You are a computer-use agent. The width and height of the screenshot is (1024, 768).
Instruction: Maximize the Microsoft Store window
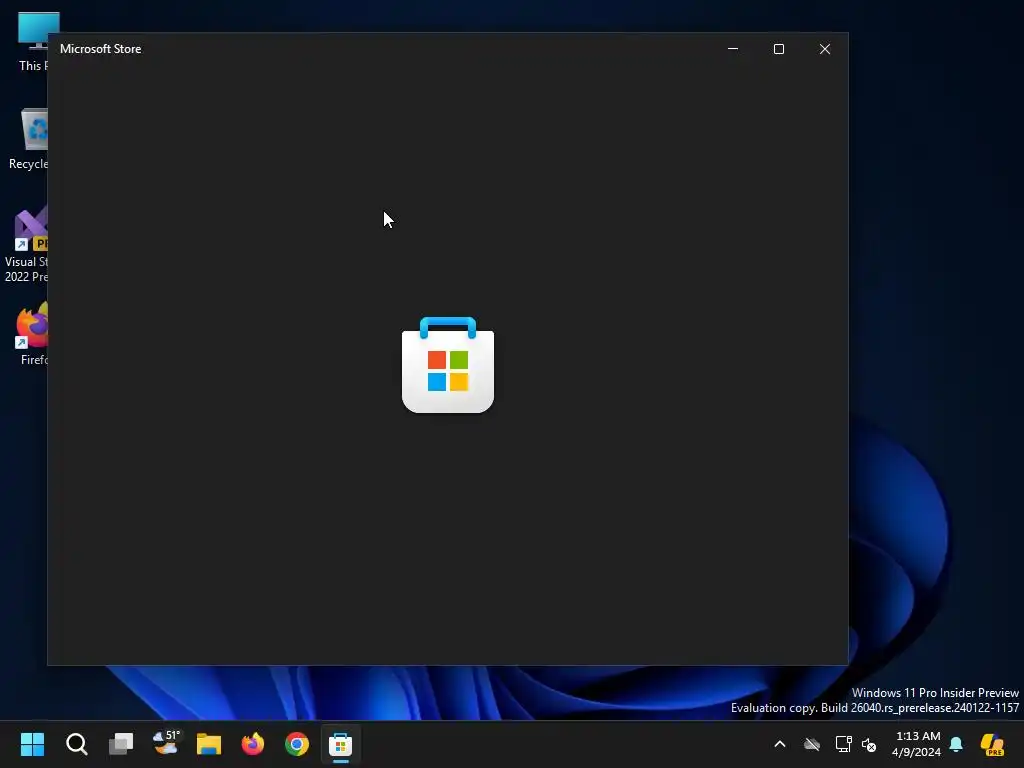[x=778, y=49]
